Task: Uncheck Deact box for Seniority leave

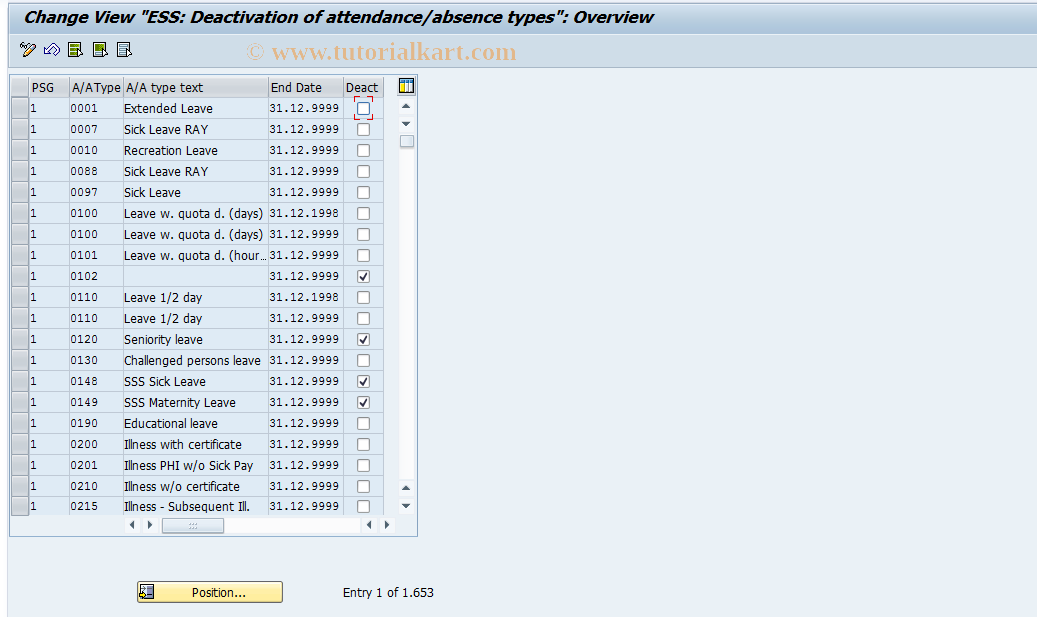Action: [363, 339]
